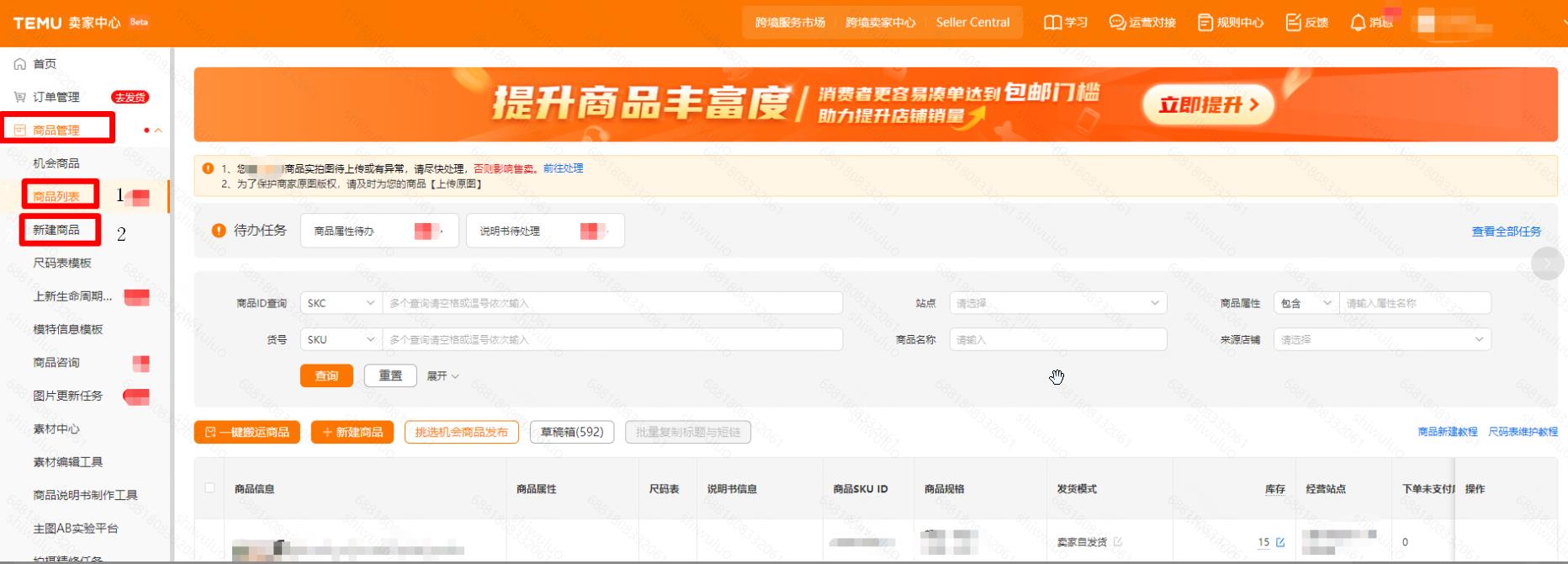Open the 规则中心 document icon
This screenshot has height=564, width=1568.
click(x=1205, y=23)
